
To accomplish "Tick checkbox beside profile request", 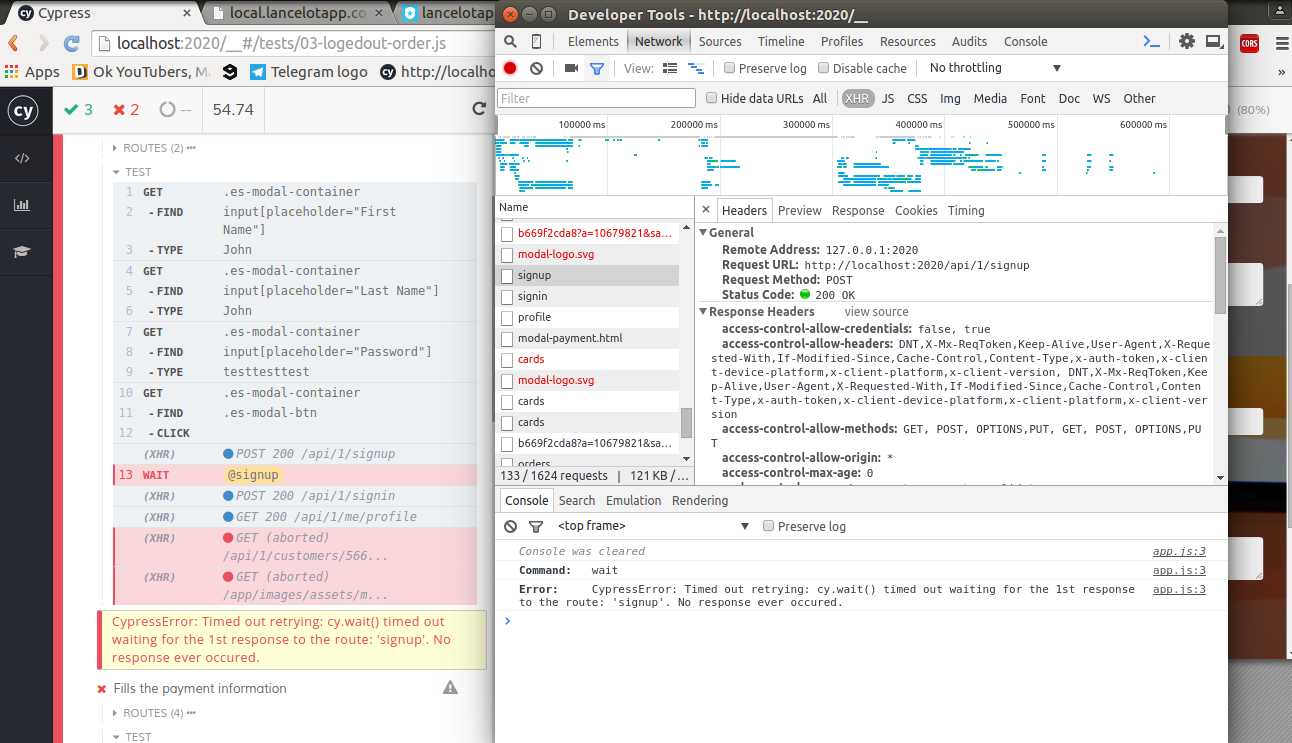I will tap(507, 317).
